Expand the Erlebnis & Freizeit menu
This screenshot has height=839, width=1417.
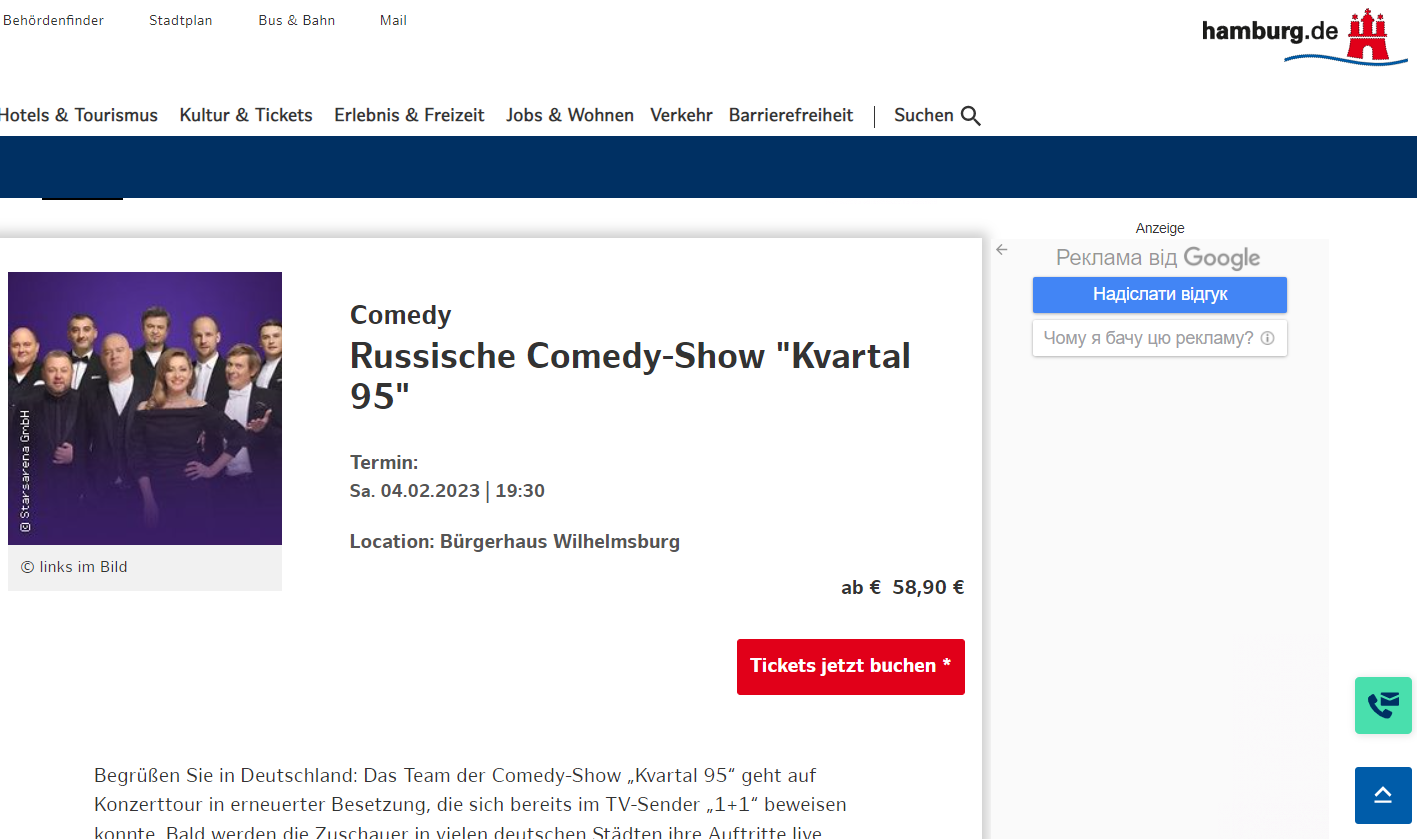(x=409, y=115)
